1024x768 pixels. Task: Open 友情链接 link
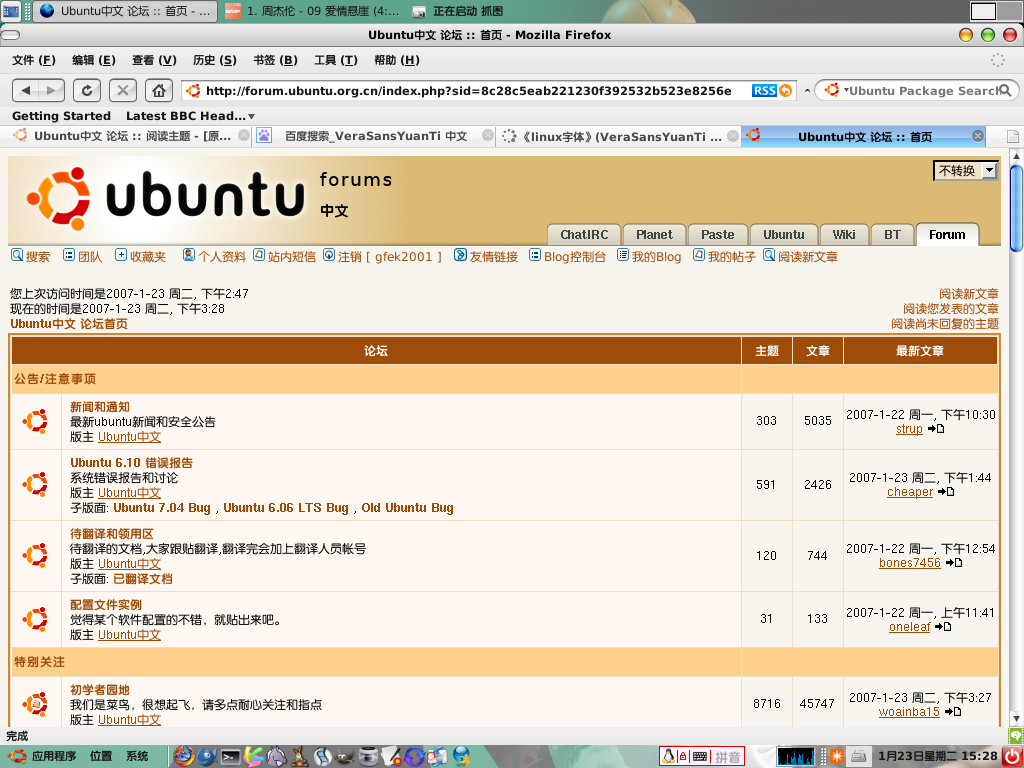[x=493, y=257]
